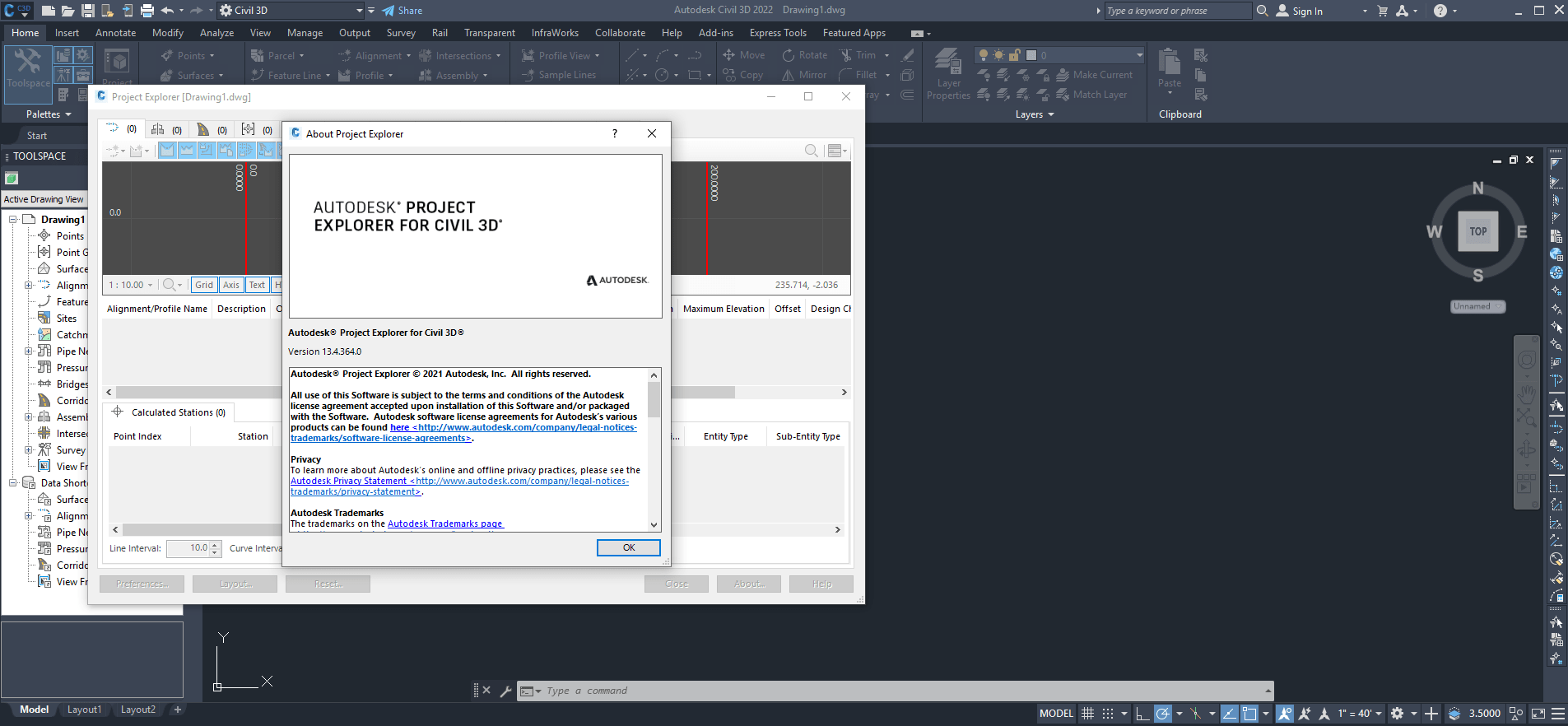This screenshot has height=726, width=1568.
Task: Open the InfraWorks ribbon tab
Action: [555, 33]
